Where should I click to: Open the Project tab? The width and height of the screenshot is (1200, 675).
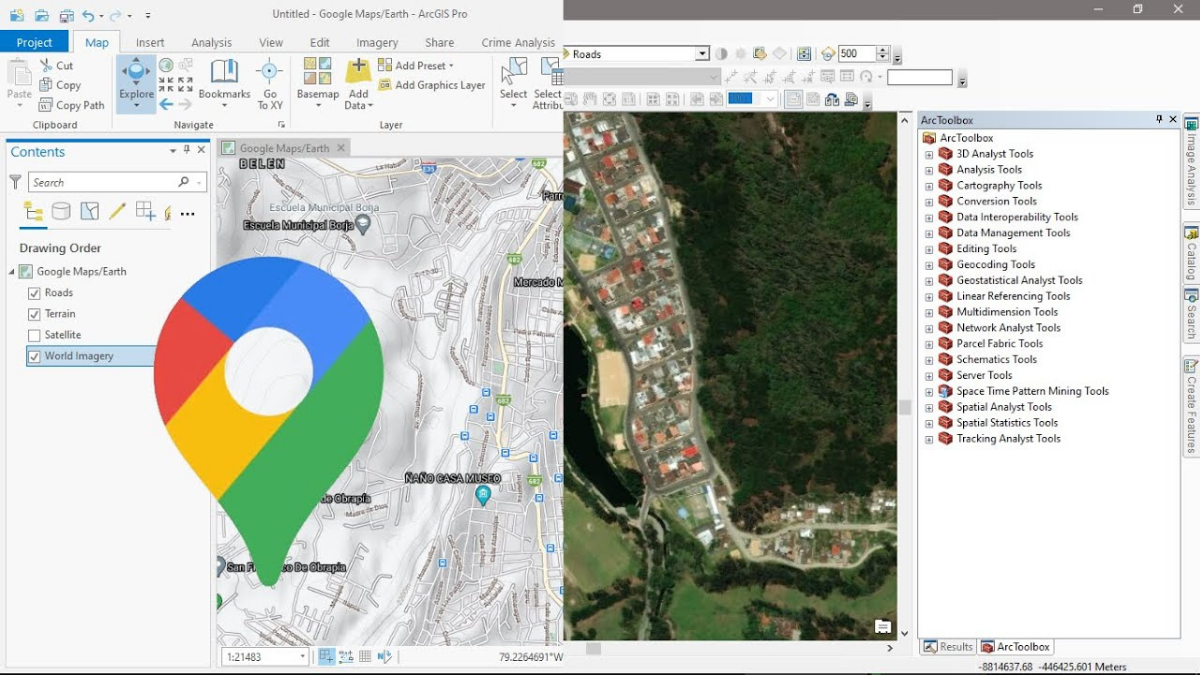(34, 42)
